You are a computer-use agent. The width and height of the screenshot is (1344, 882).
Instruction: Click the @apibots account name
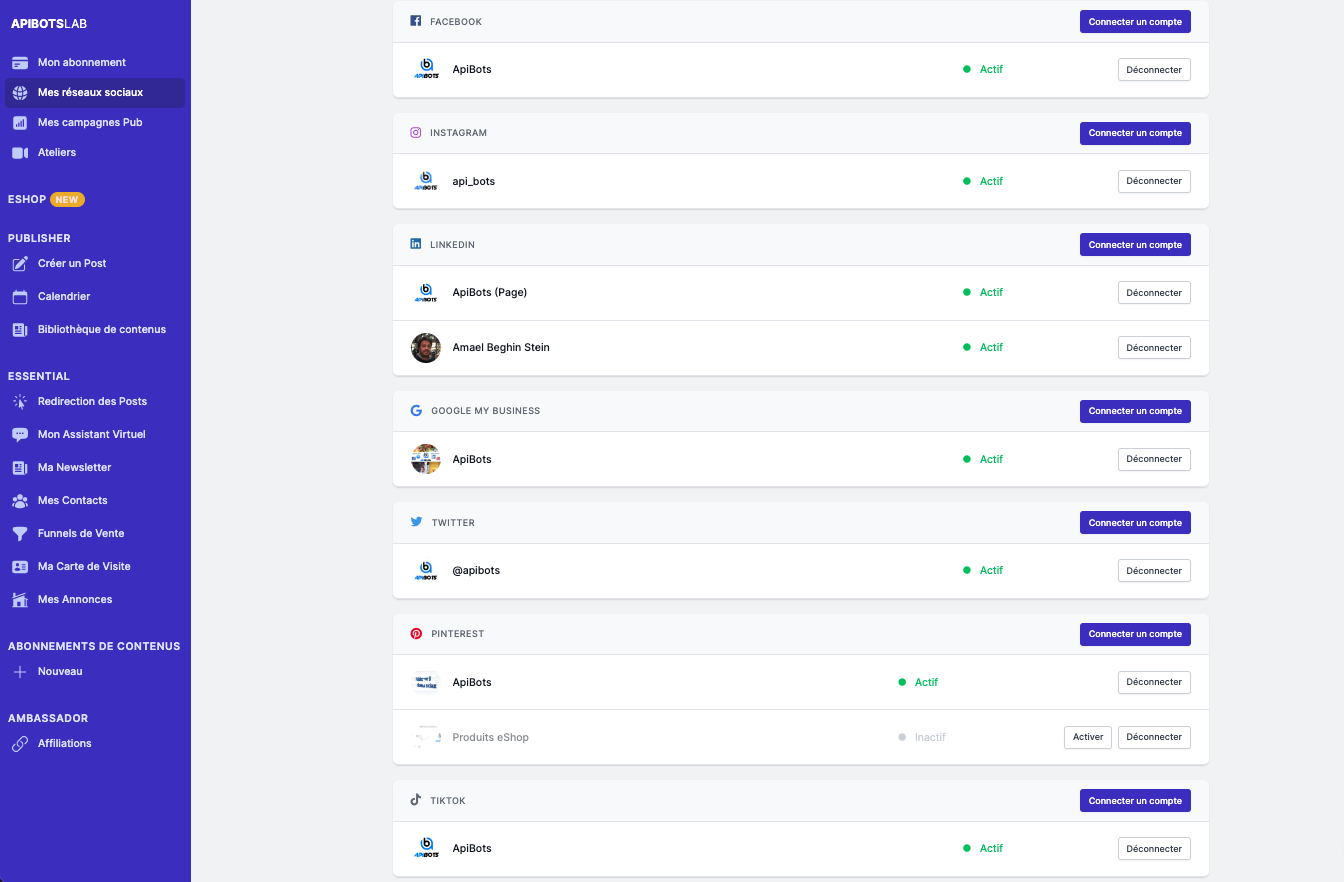click(x=476, y=570)
